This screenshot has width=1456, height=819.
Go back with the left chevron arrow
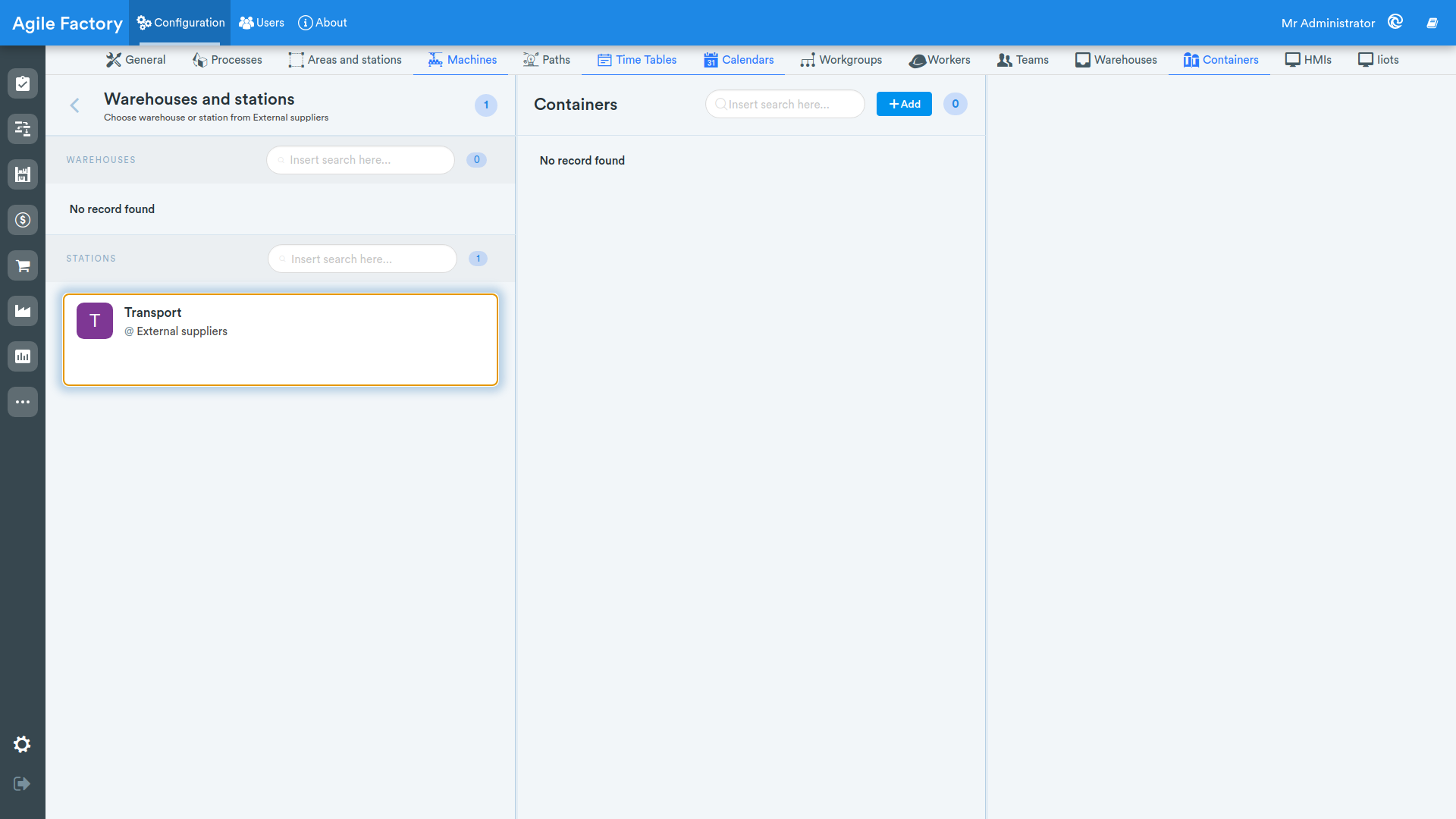pos(74,105)
